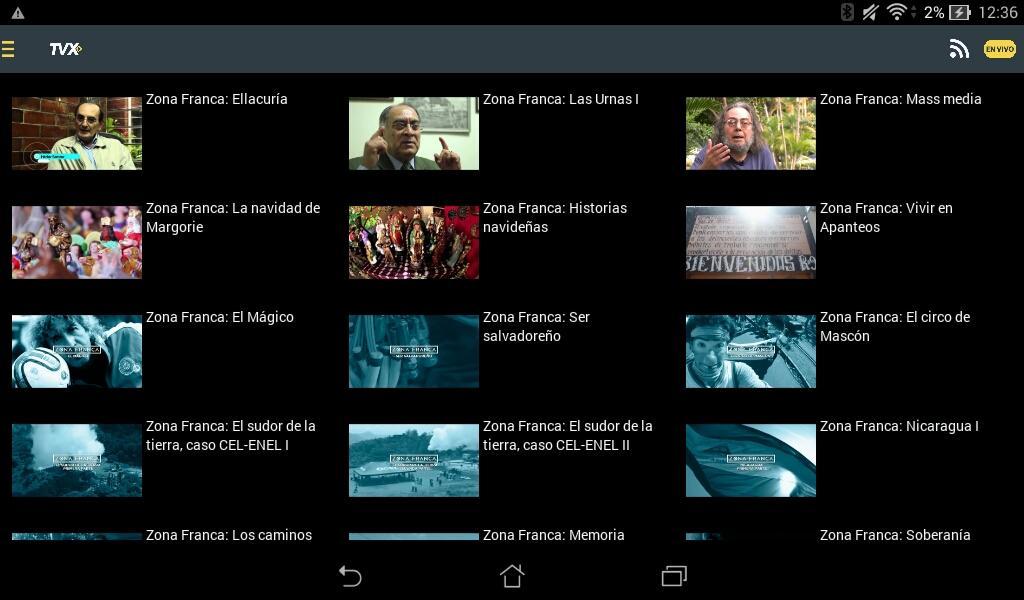1024x600 pixels.
Task: Open the El circo de Mascón thumbnail
Action: pos(751,351)
